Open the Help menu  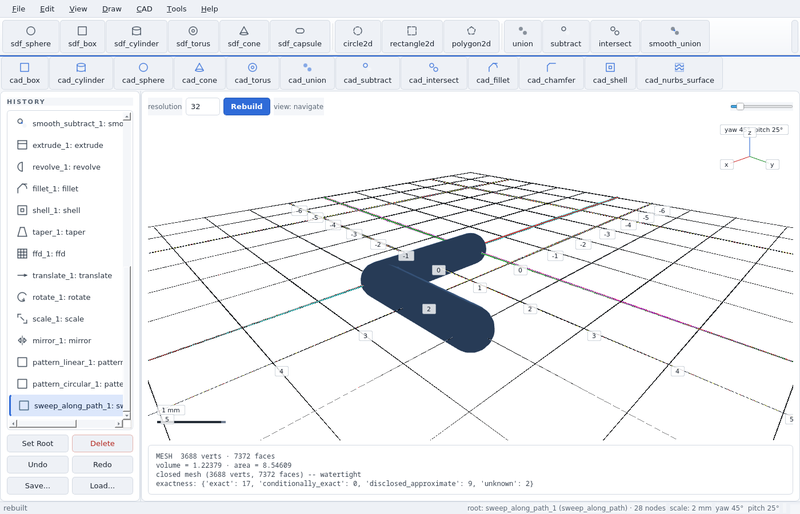click(209, 9)
